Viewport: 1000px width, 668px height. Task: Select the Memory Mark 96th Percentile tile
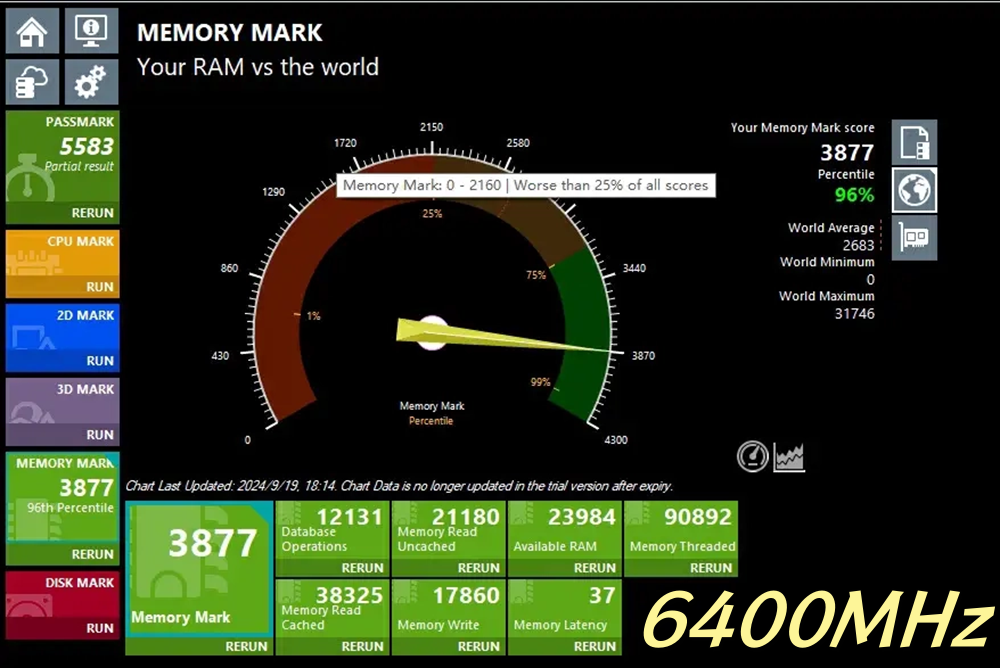62,508
